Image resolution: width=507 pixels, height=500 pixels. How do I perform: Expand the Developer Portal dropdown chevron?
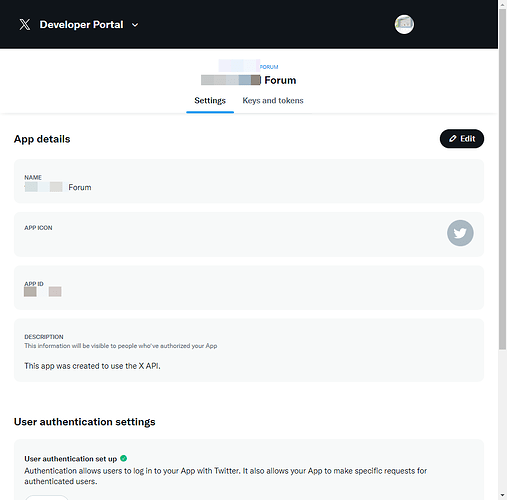pos(135,25)
